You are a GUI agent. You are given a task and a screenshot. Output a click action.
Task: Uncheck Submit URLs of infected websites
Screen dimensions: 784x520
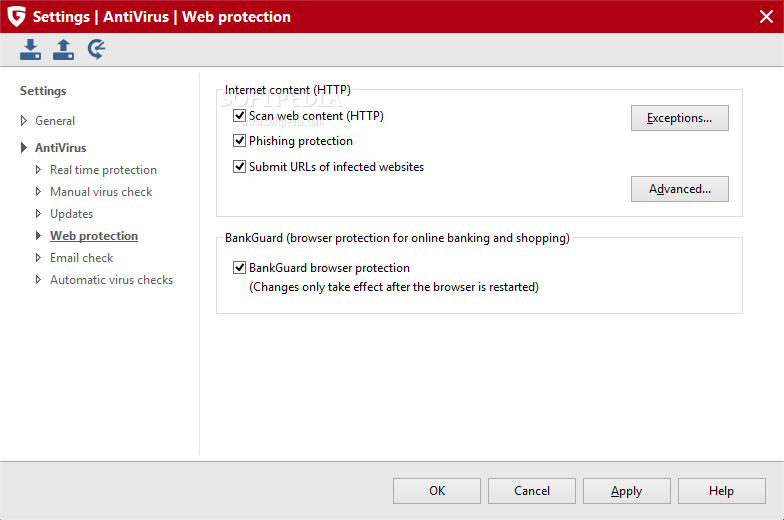[240, 167]
